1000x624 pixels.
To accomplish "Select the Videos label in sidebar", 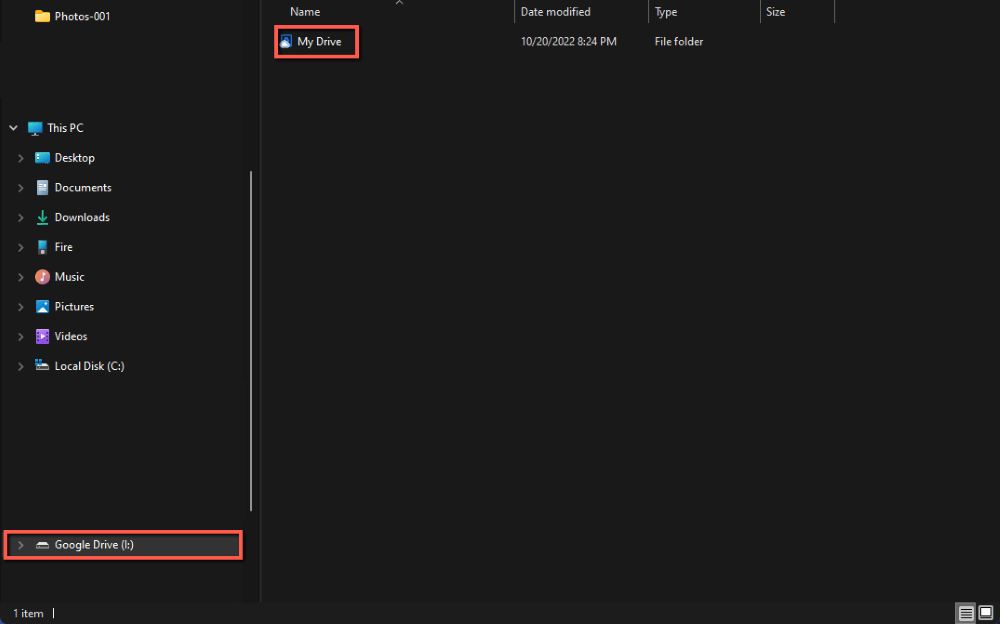I will [71, 336].
